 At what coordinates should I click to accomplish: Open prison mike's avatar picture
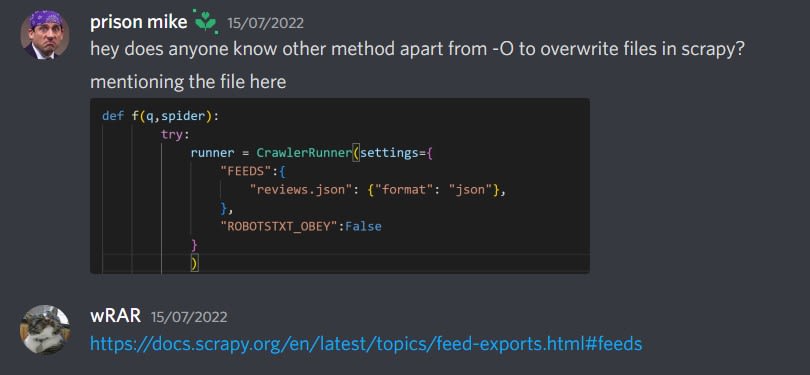(45, 35)
